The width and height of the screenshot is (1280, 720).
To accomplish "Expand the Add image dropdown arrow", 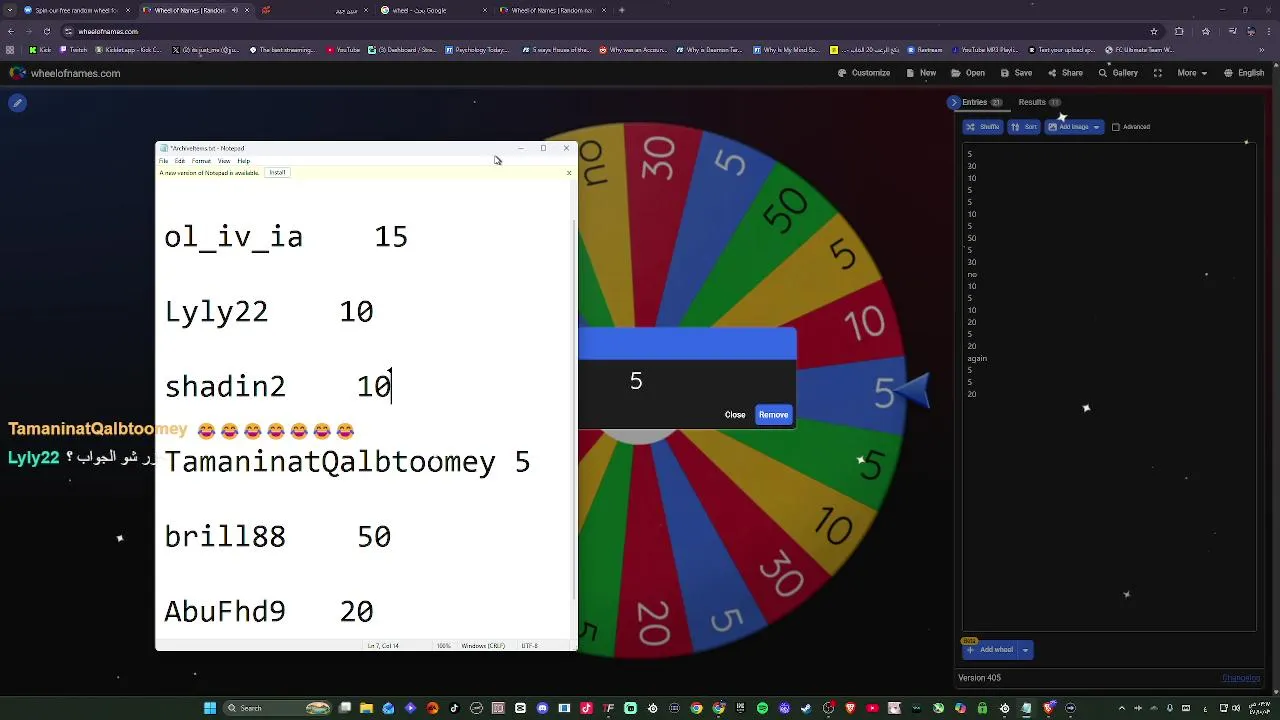I will 1097,127.
